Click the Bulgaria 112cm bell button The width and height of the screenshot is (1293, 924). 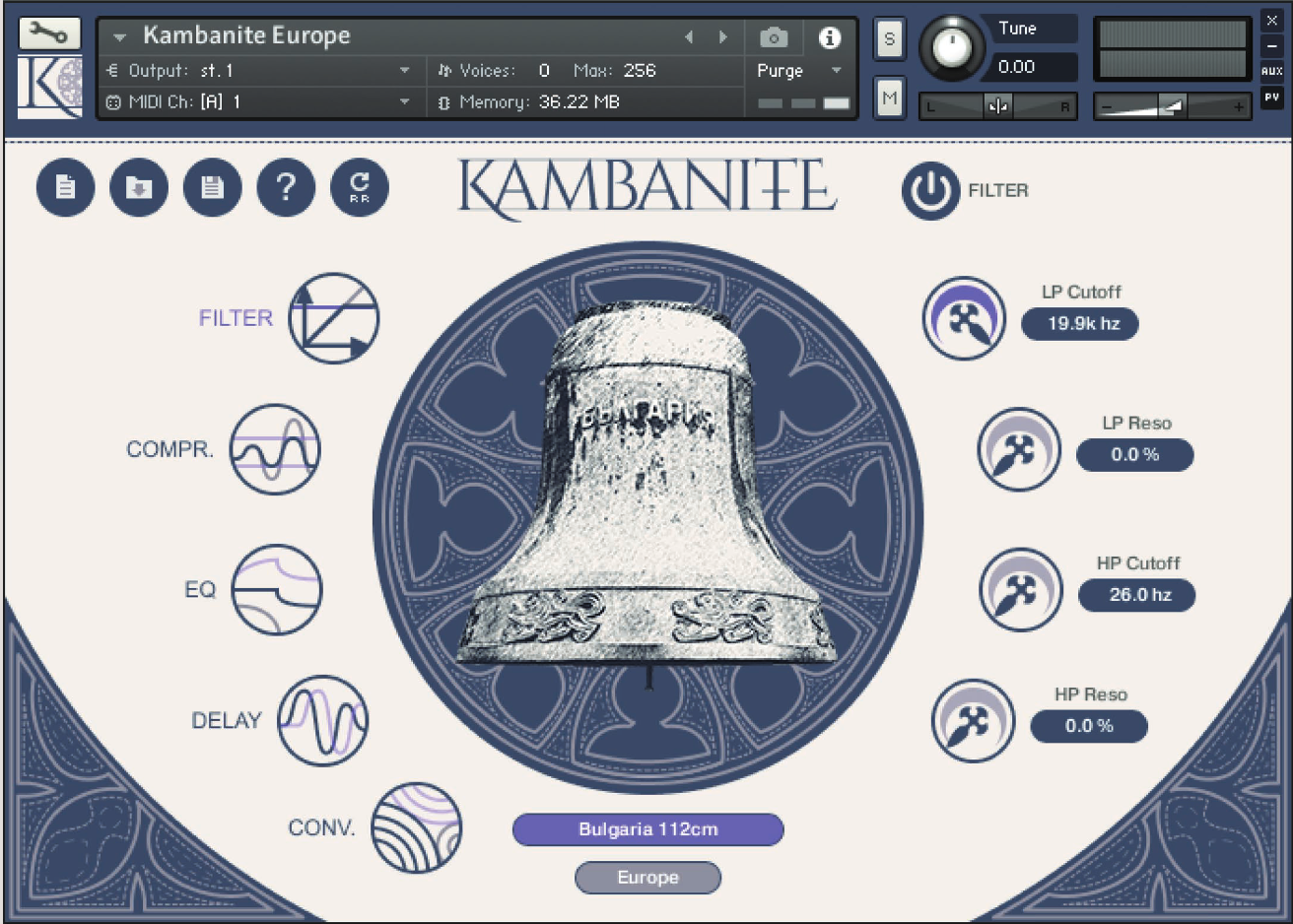(647, 829)
